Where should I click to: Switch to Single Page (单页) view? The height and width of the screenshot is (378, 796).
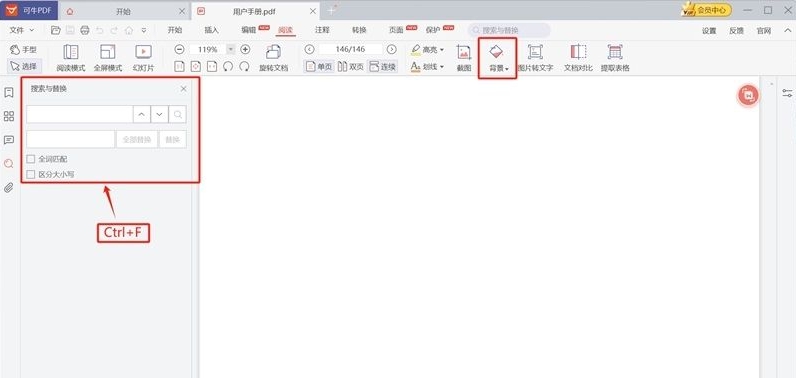[319, 66]
